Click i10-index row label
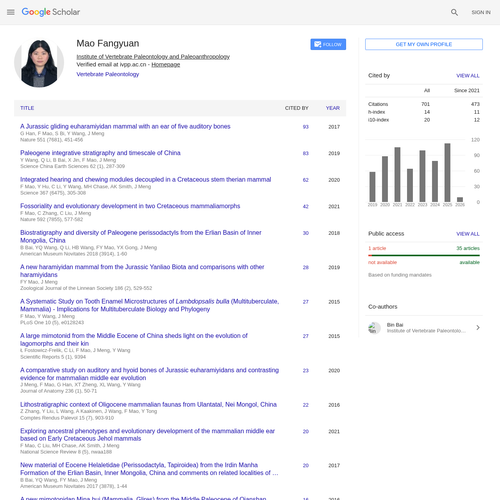 (378, 120)
